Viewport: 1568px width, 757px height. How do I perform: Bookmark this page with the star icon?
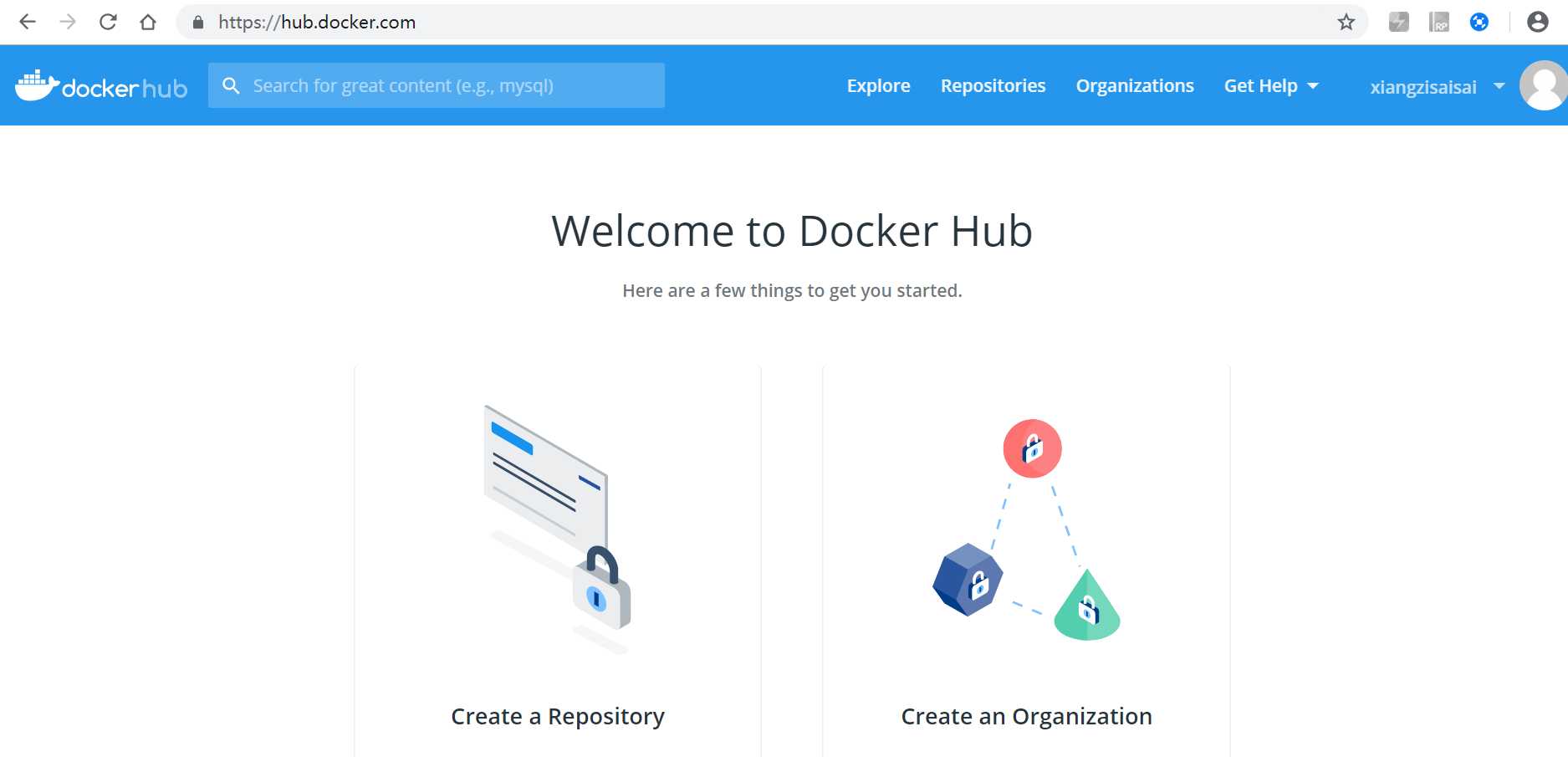pyautogui.click(x=1346, y=22)
